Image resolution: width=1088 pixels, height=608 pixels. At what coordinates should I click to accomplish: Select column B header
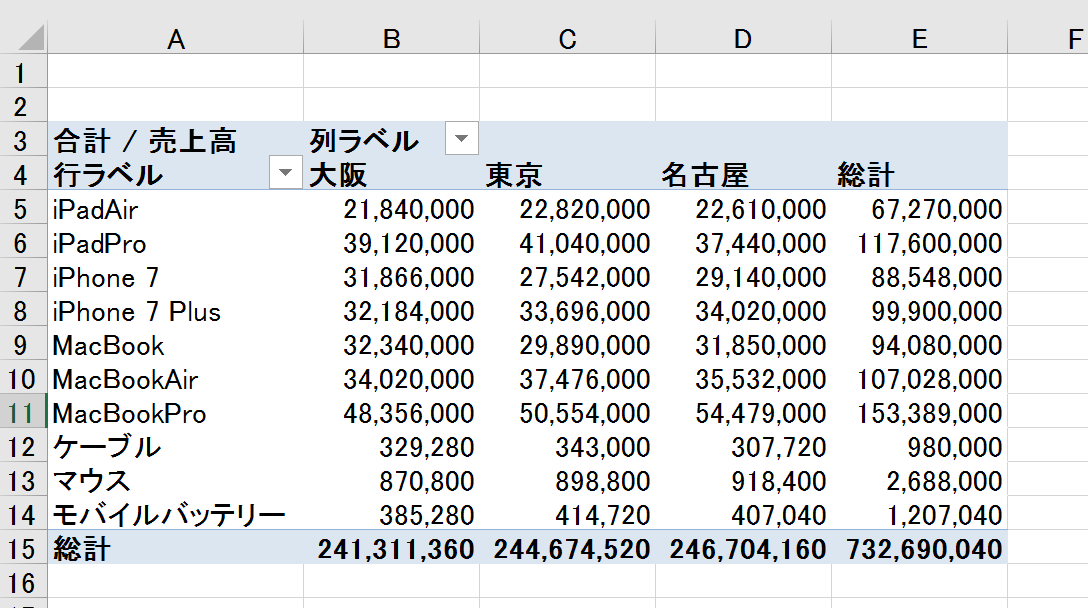[391, 38]
